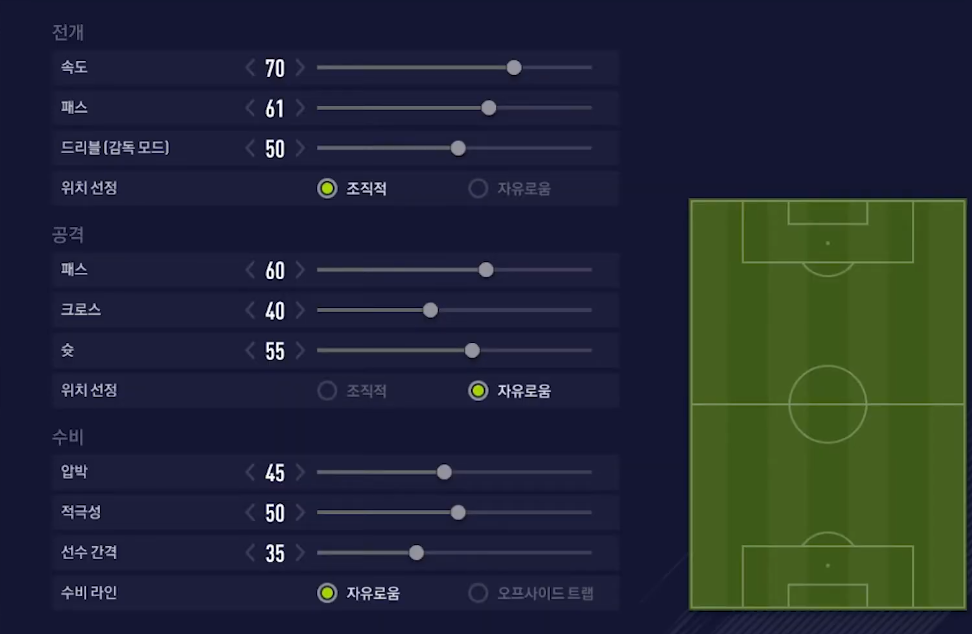This screenshot has height=634, width=972.
Task: Decrease 드리블 (감독 모드) value with left arrow
Action: tap(250, 148)
